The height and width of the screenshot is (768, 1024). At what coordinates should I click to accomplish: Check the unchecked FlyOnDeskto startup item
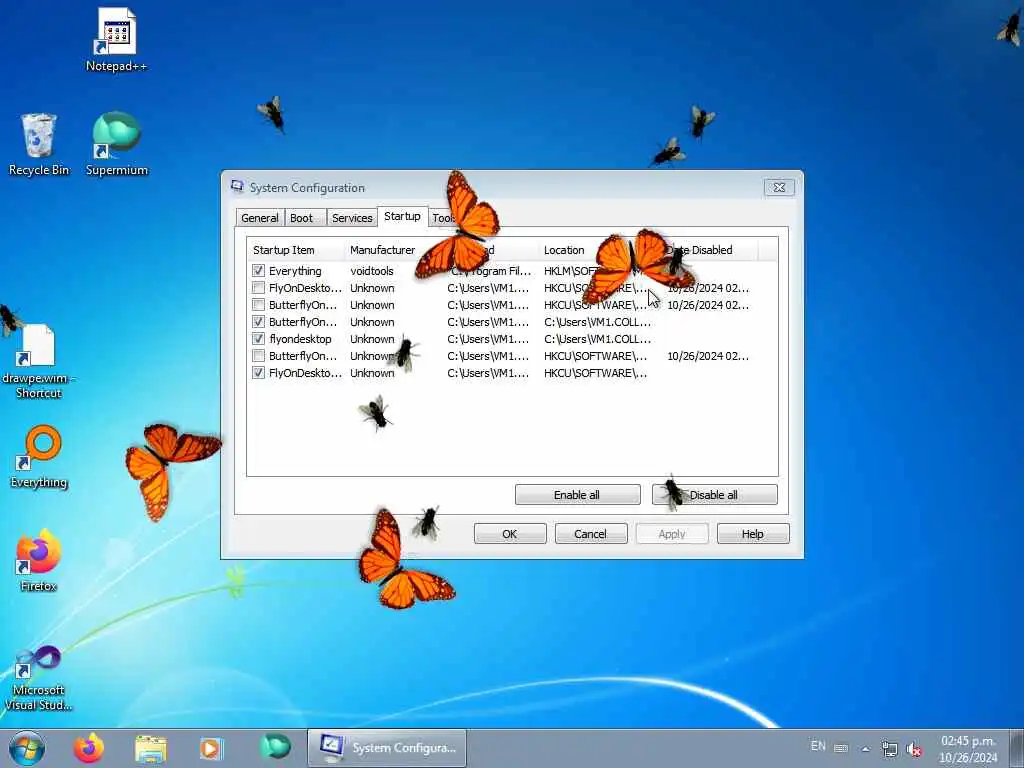[259, 287]
